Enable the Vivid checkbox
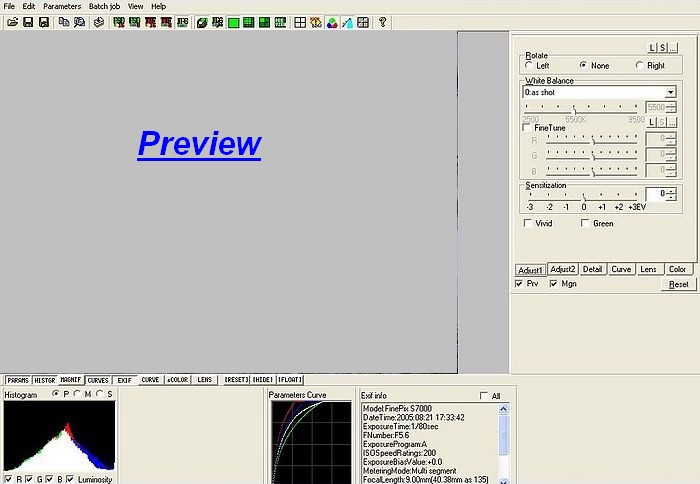This screenshot has width=700, height=484. point(528,223)
